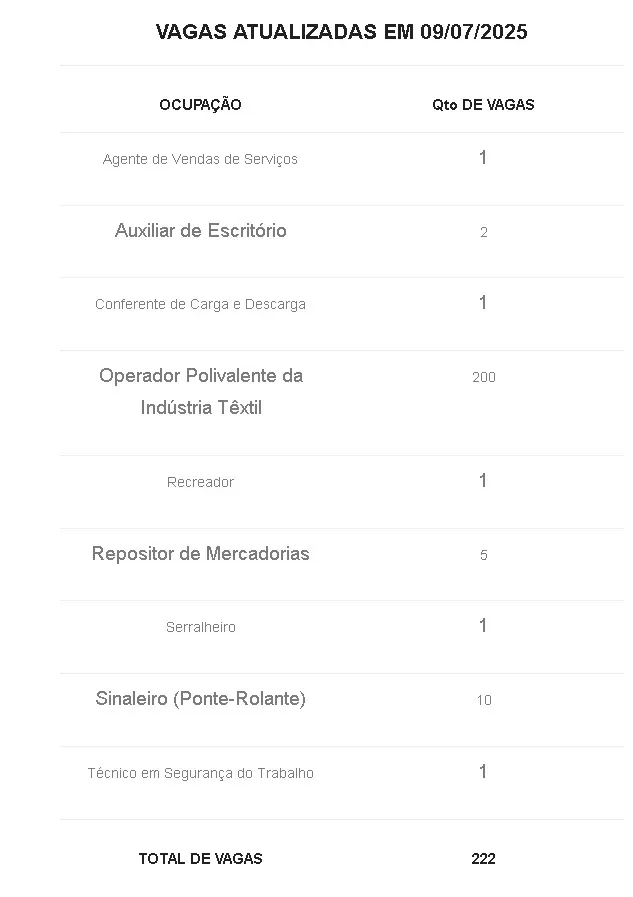Click the 'VAGAS ATUALIZADAS EM 09/07/2025' title

point(341,32)
